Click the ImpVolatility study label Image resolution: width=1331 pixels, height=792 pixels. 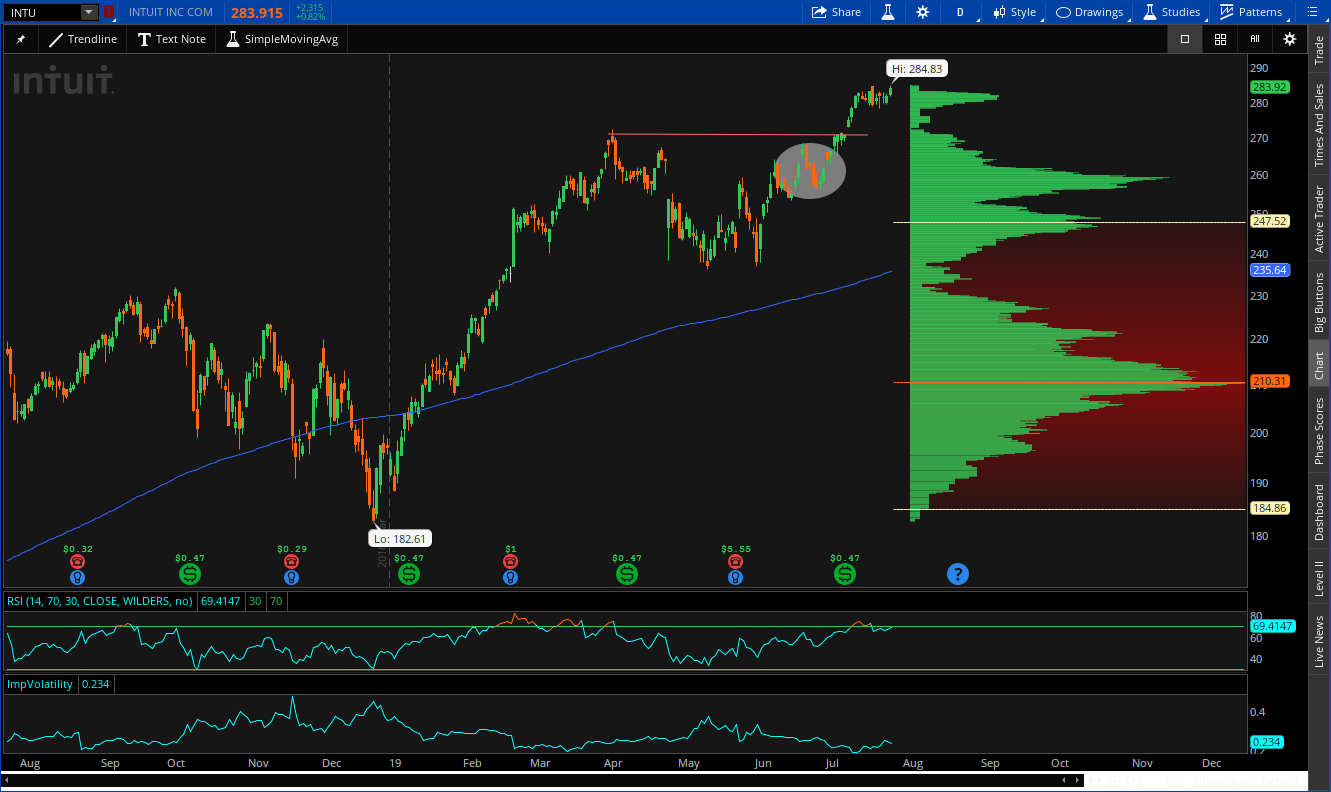point(40,684)
